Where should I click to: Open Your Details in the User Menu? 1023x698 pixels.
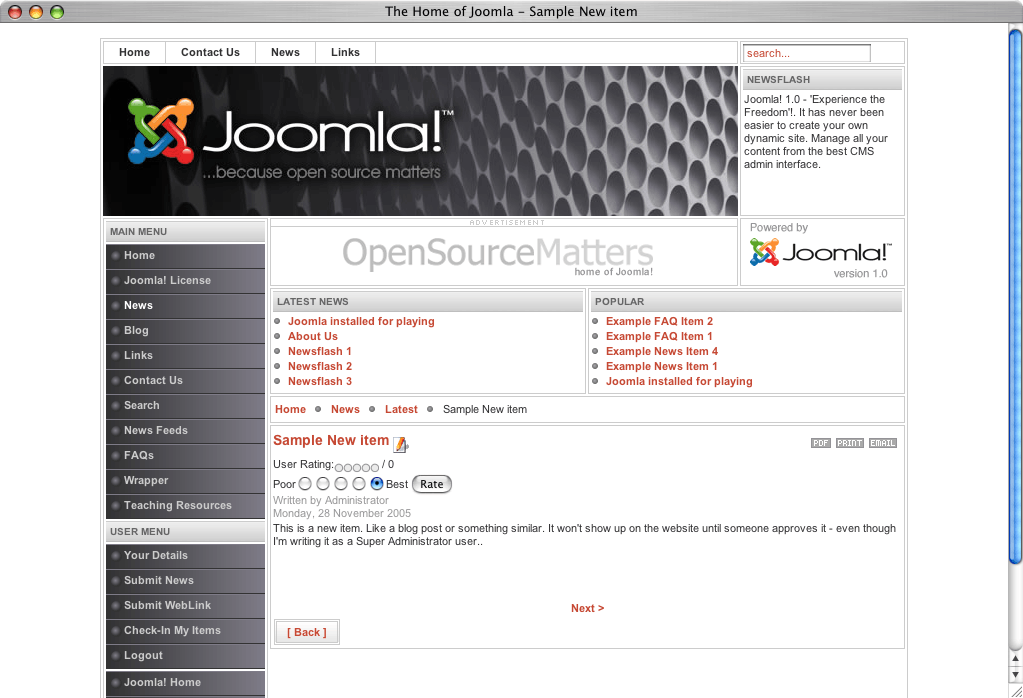(x=185, y=556)
